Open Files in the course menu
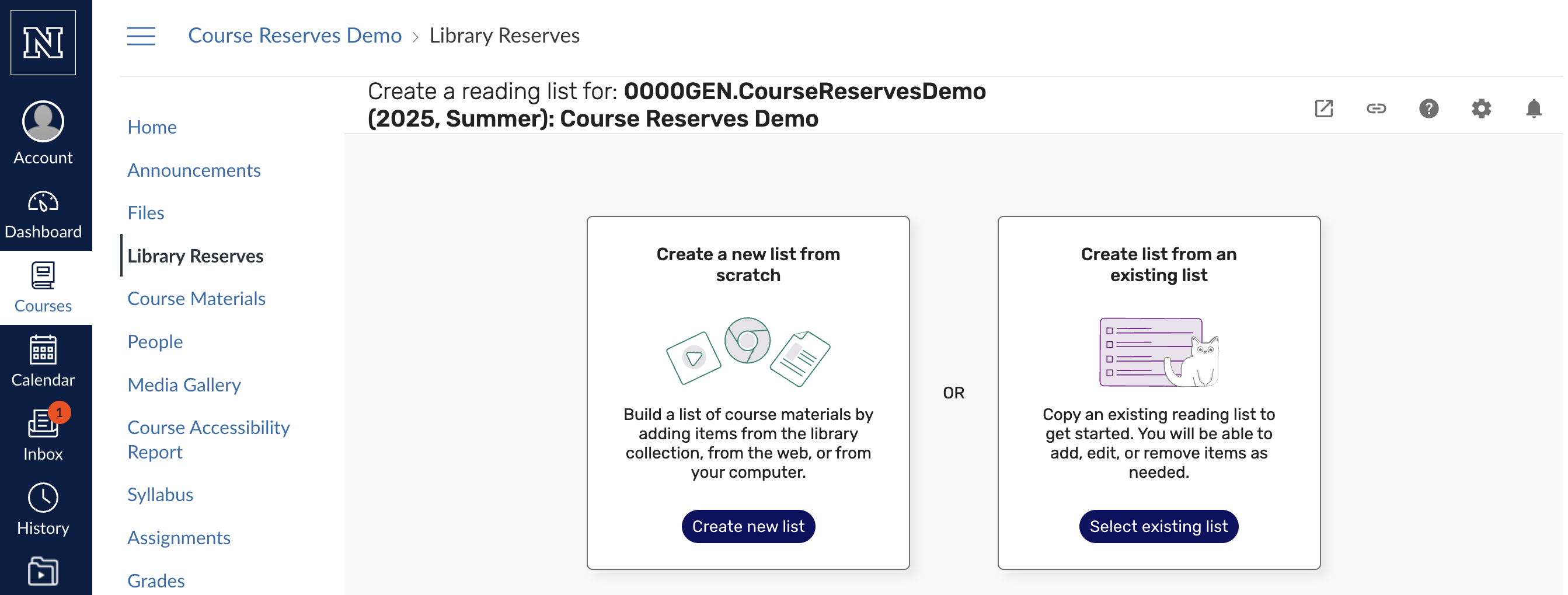The width and height of the screenshot is (1568, 595). point(145,212)
